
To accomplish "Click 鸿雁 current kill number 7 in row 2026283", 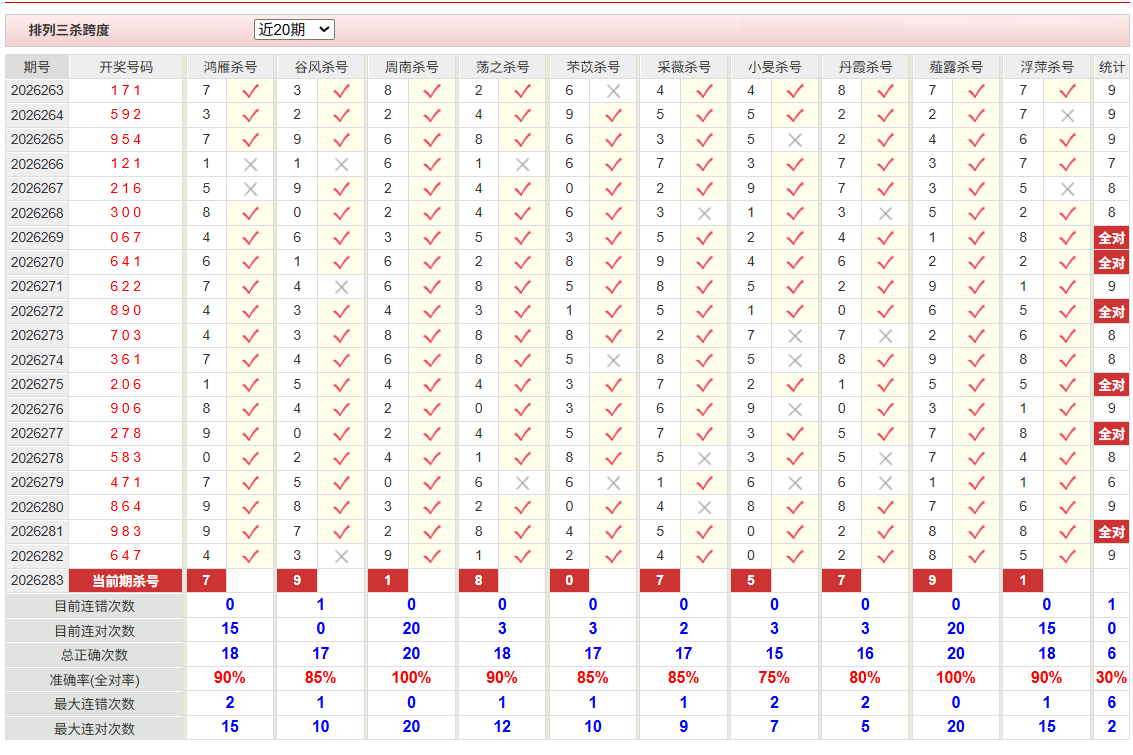I will [x=207, y=580].
